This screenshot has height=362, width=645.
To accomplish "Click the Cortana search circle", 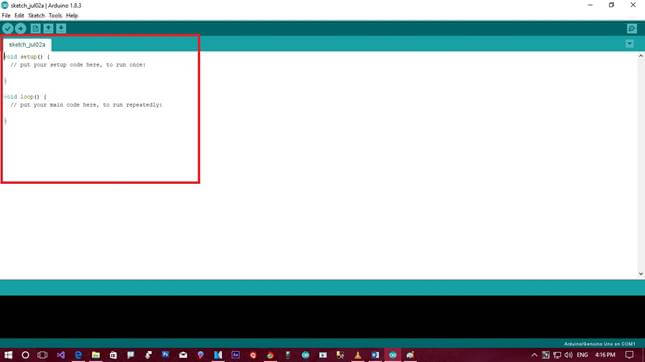I will tap(25, 355).
